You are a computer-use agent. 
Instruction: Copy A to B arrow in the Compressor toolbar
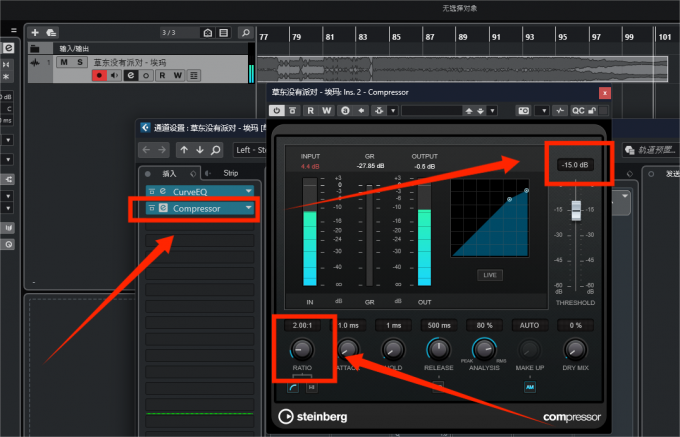pos(361,111)
